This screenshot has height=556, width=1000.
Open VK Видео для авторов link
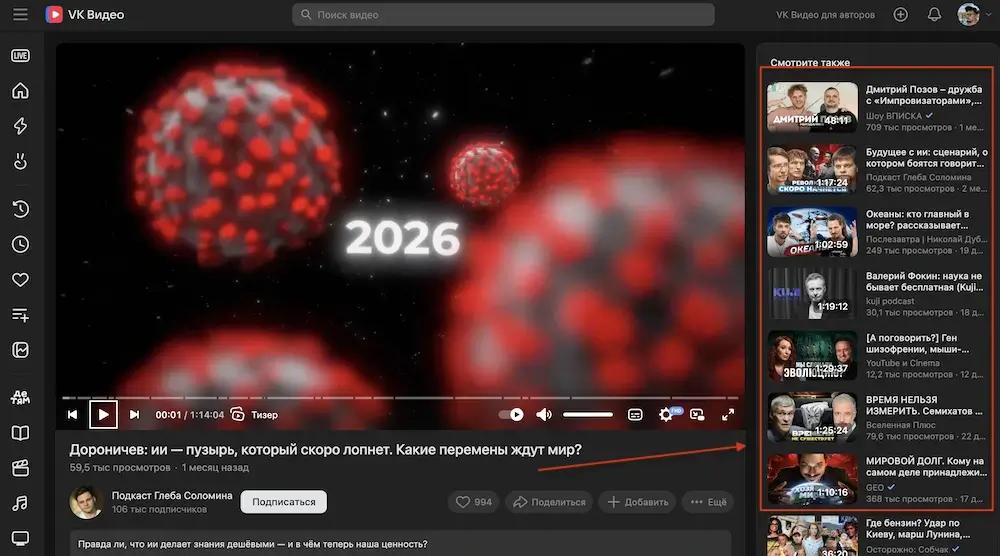(x=825, y=15)
